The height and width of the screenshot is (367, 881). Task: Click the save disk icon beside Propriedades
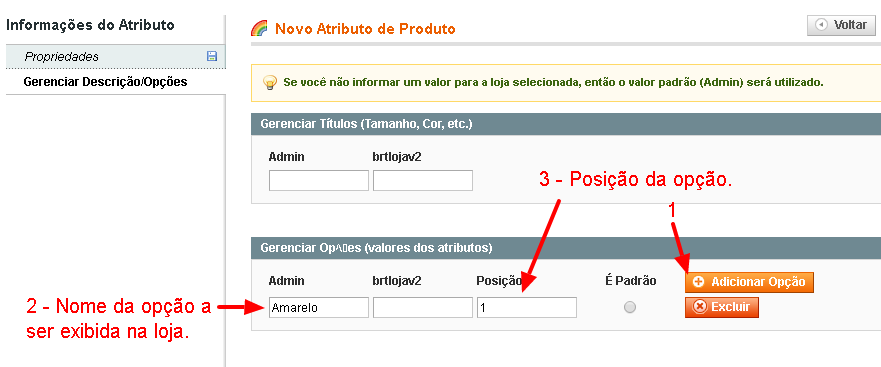point(212,56)
